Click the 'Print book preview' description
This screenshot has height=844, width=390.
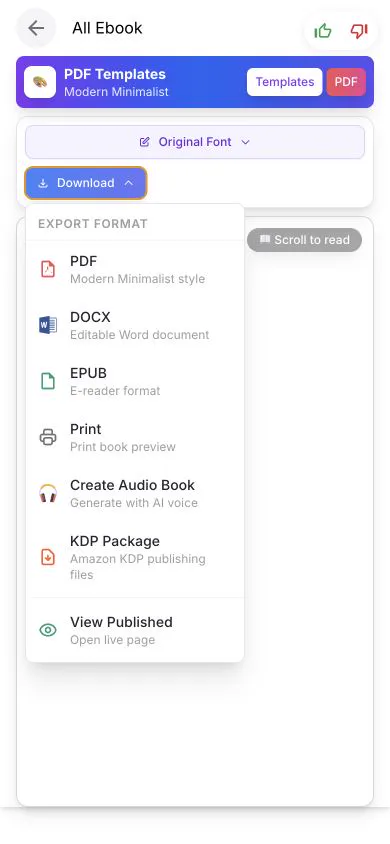pos(123,447)
